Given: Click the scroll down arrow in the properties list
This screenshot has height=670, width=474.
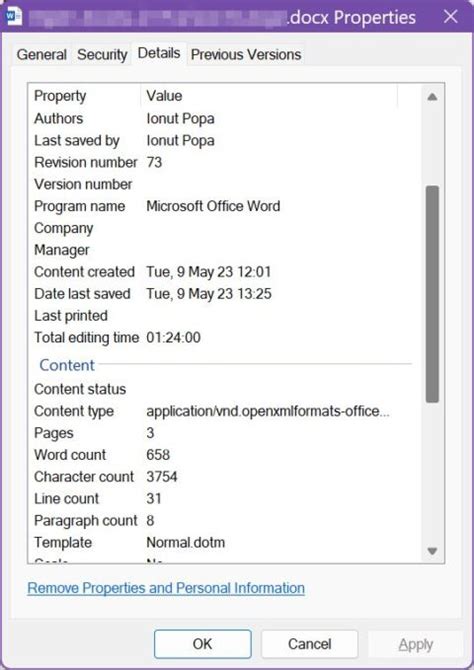Looking at the screenshot, I should [432, 551].
